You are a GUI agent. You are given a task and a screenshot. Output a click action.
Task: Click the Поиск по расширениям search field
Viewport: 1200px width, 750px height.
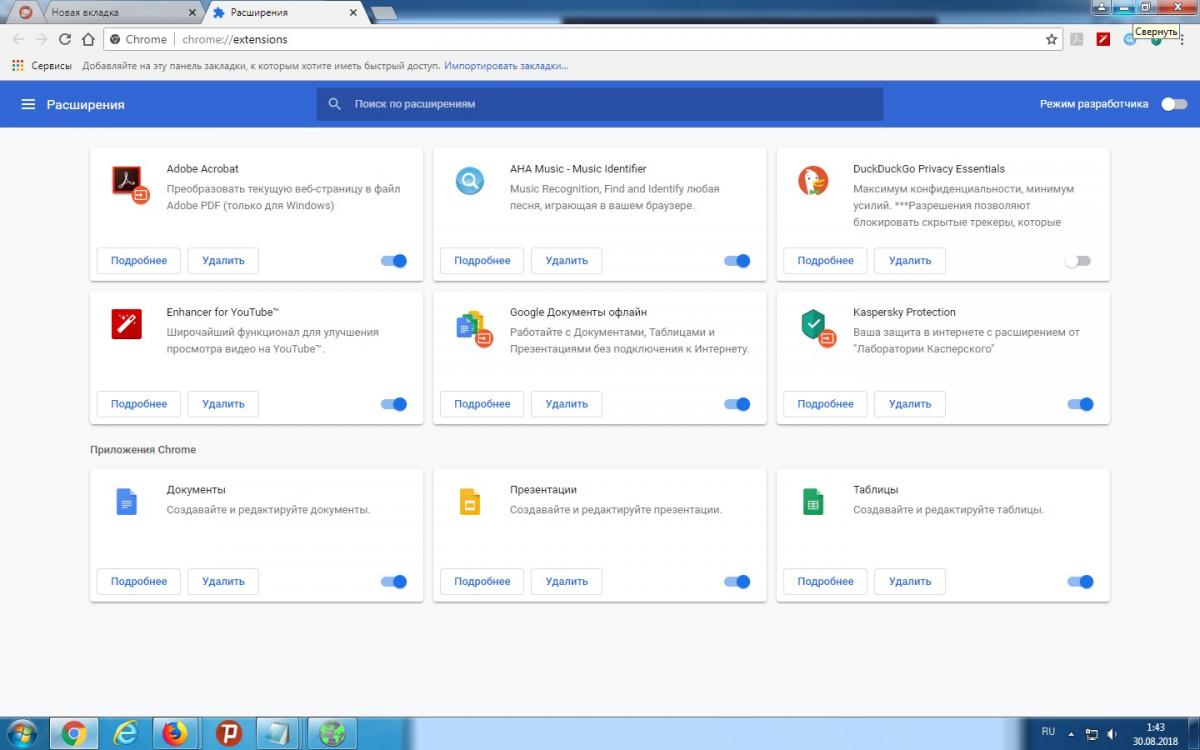[x=600, y=104]
